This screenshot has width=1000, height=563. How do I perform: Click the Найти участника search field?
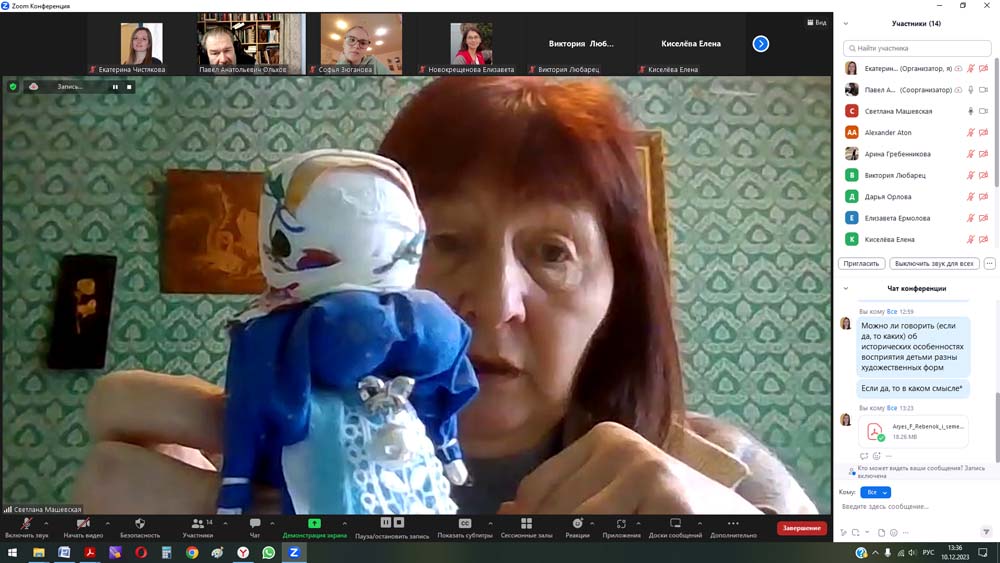[916, 48]
